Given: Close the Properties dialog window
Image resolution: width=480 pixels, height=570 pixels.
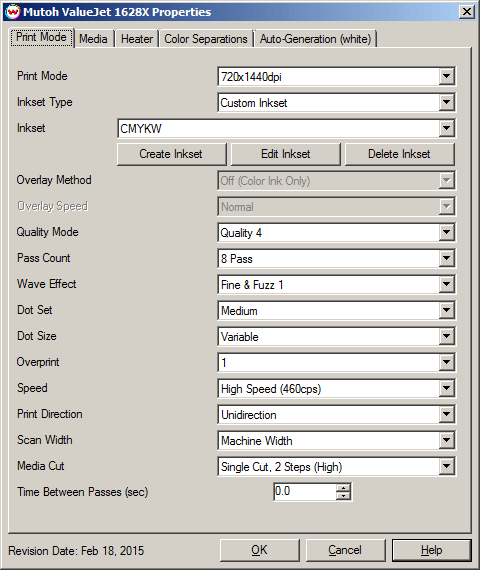Looking at the screenshot, I should [x=467, y=12].
